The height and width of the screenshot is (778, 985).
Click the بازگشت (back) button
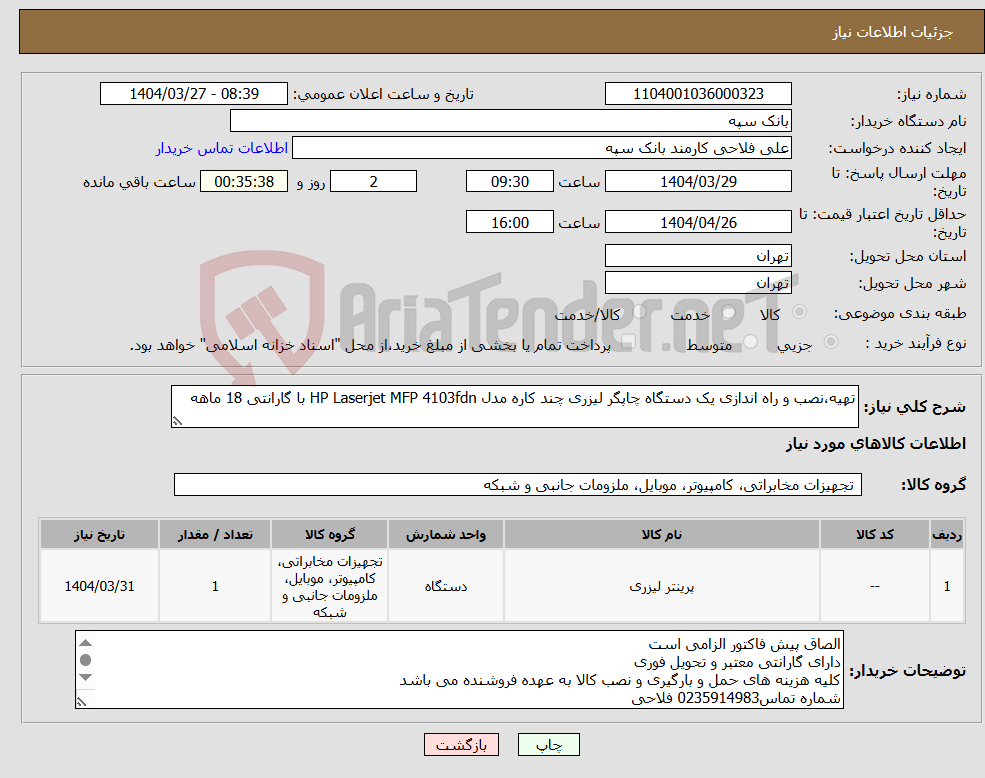[461, 745]
